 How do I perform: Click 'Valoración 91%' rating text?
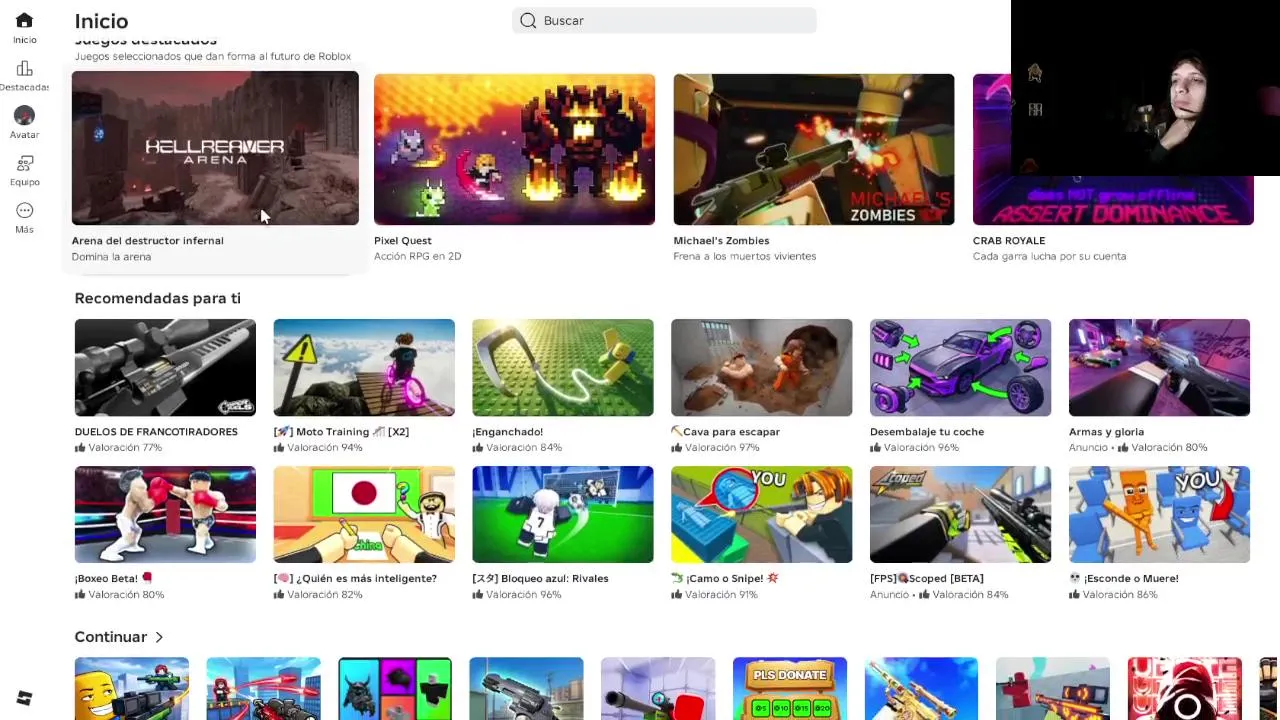click(x=722, y=594)
